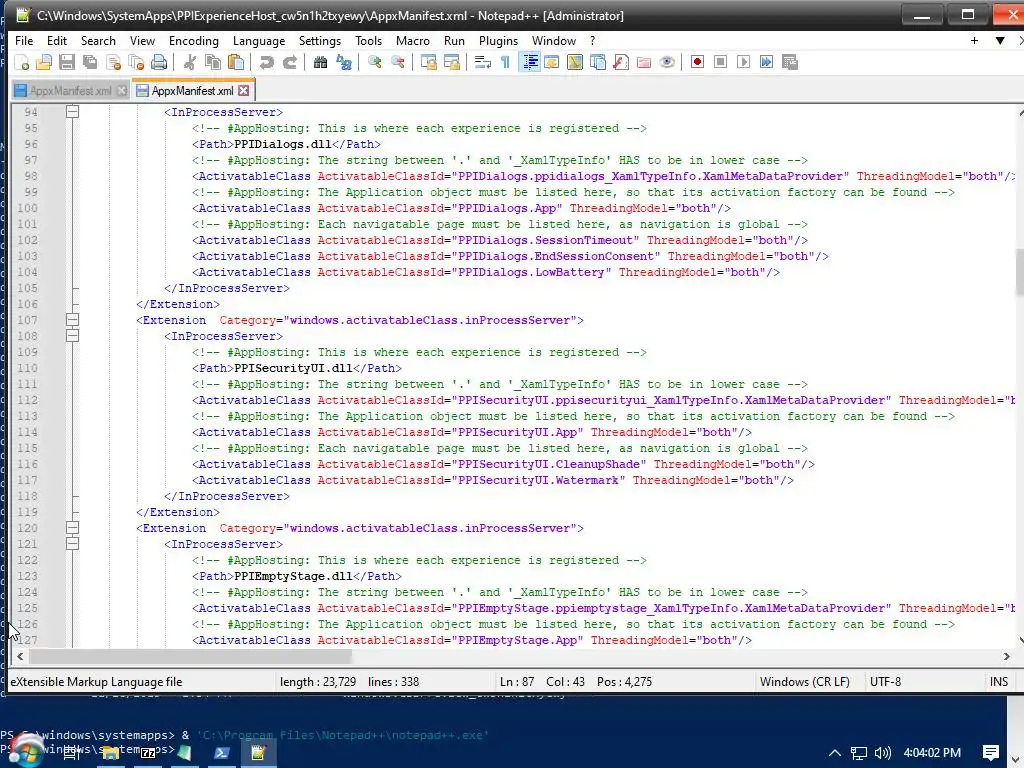Close the active AppxManifest.xml tab
The height and width of the screenshot is (768, 1024).
coord(244,91)
